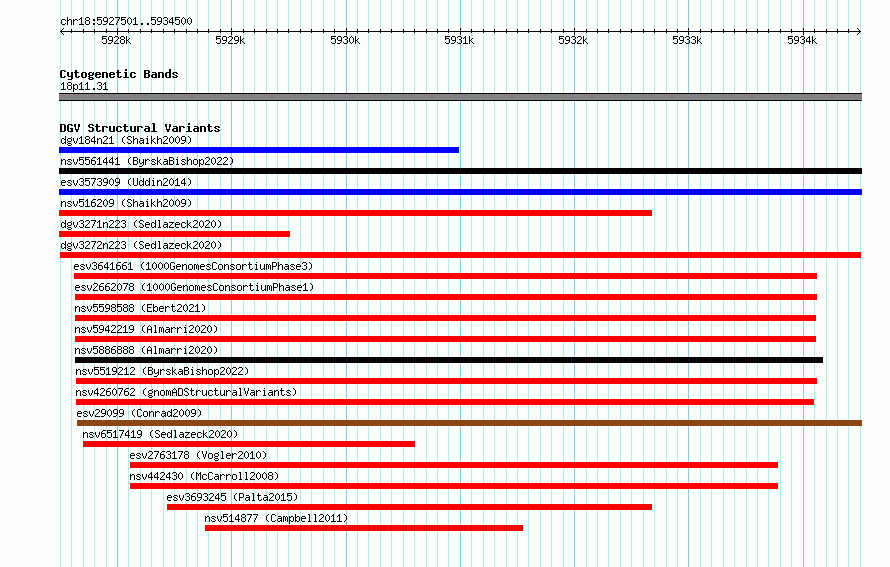This screenshot has width=890, height=567.
Task: Open the esv3641661 label link
Action: pyautogui.click(x=193, y=266)
